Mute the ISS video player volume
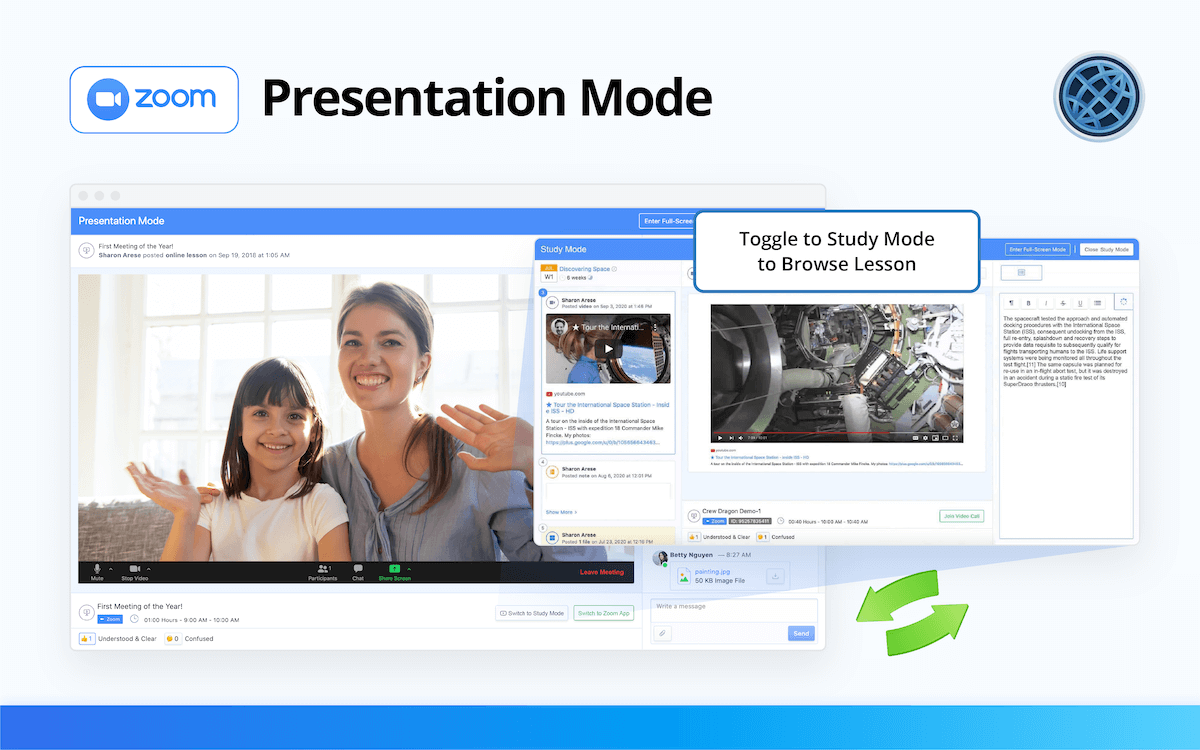 tap(741, 437)
